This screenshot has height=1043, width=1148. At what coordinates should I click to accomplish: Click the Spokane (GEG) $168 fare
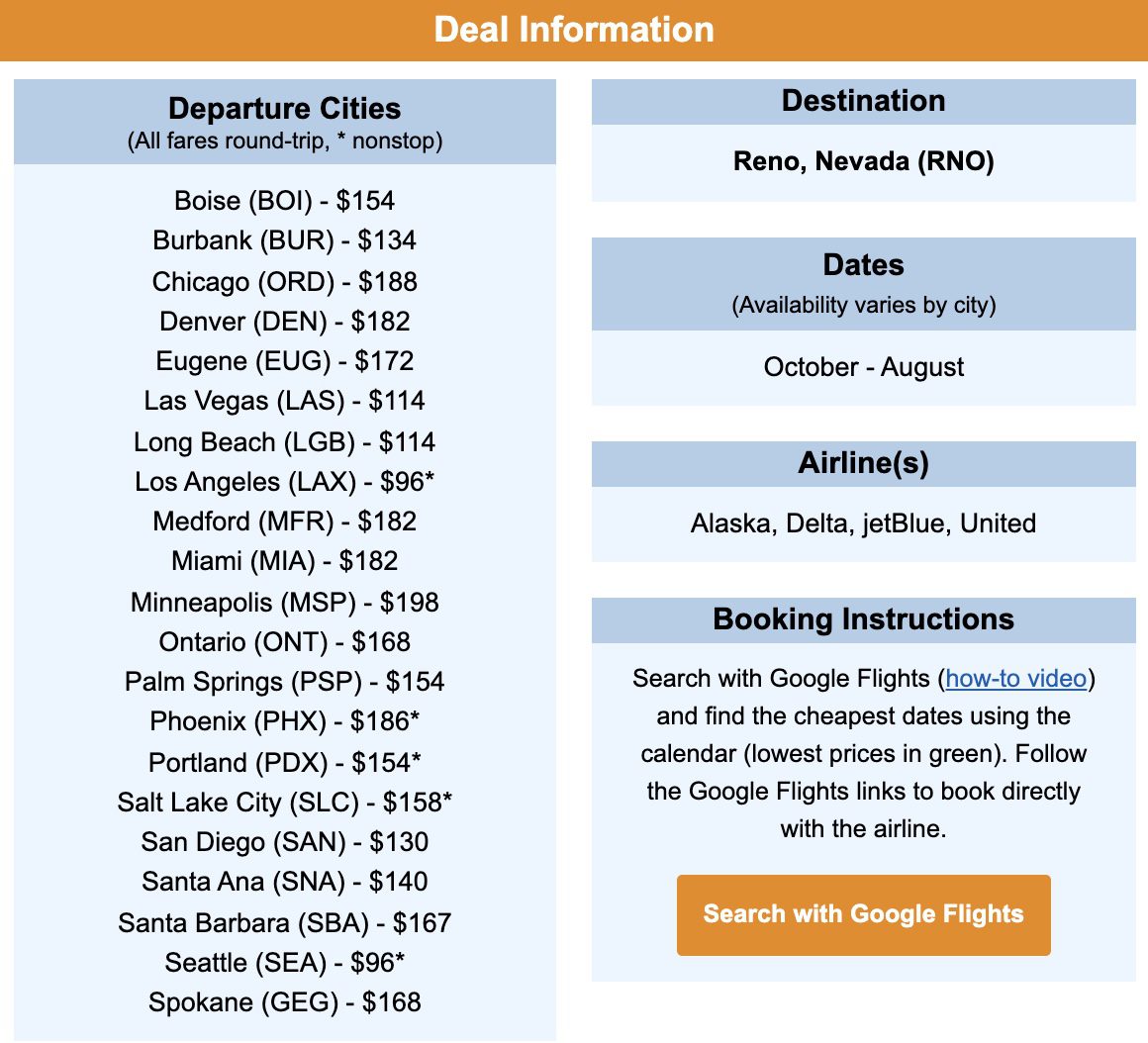pos(284,1002)
